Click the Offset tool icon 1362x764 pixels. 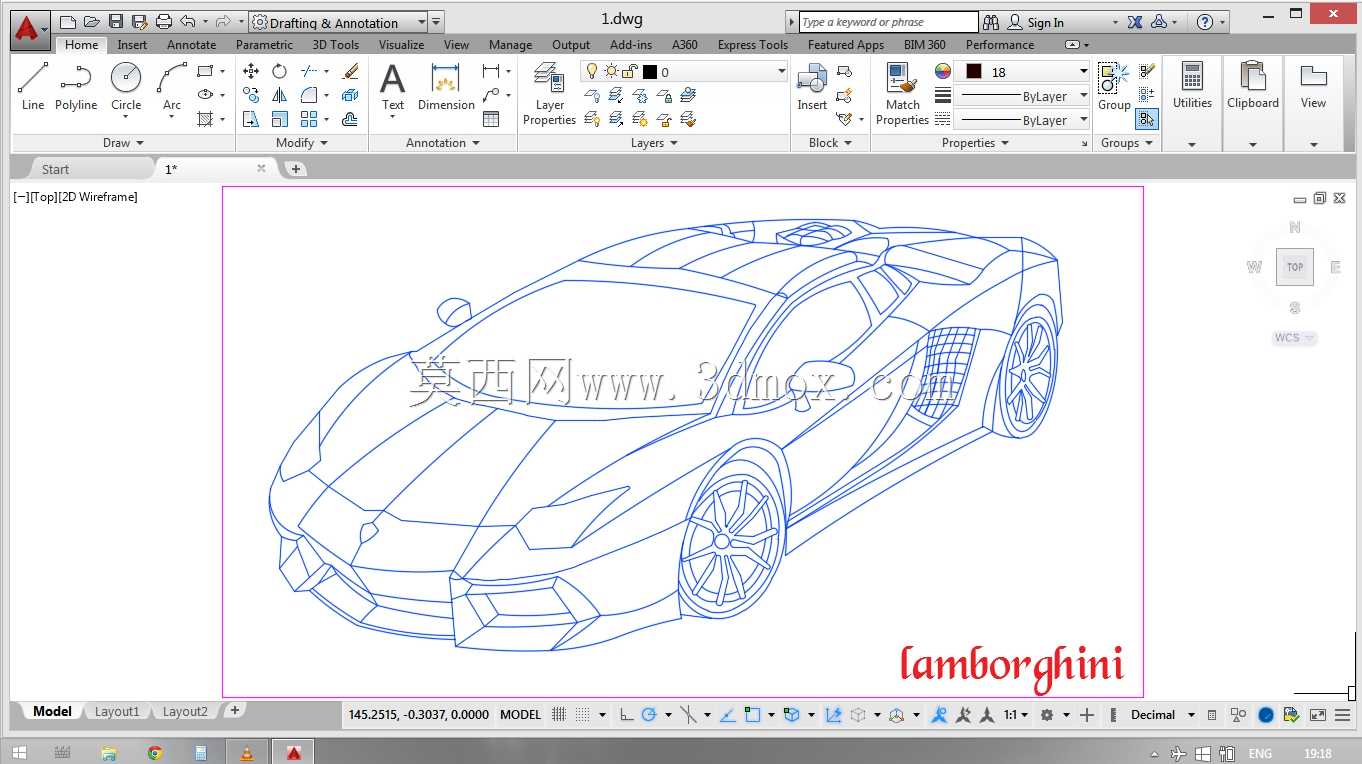pos(350,119)
